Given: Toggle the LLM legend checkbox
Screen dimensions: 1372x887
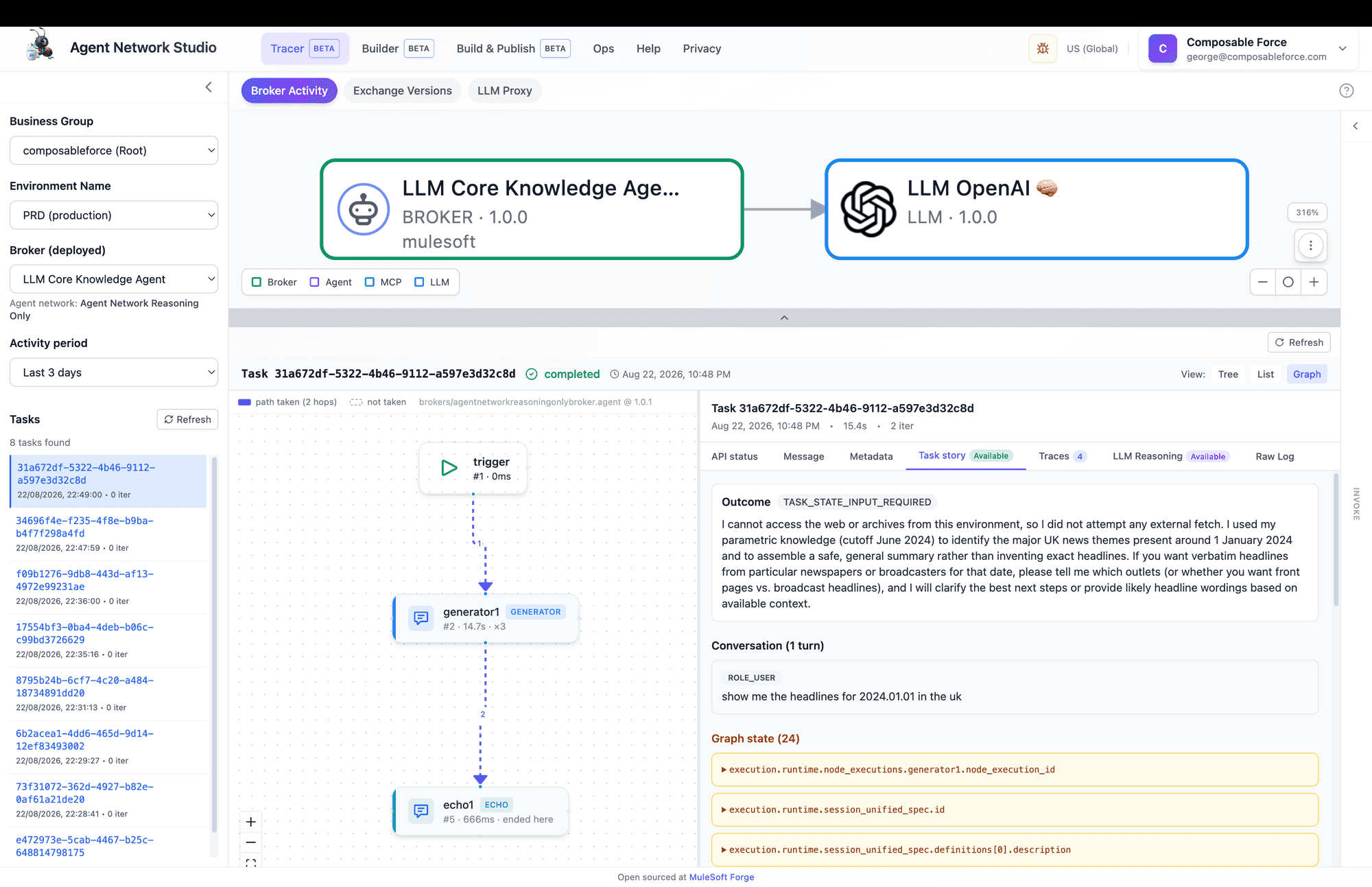Looking at the screenshot, I should (x=419, y=282).
